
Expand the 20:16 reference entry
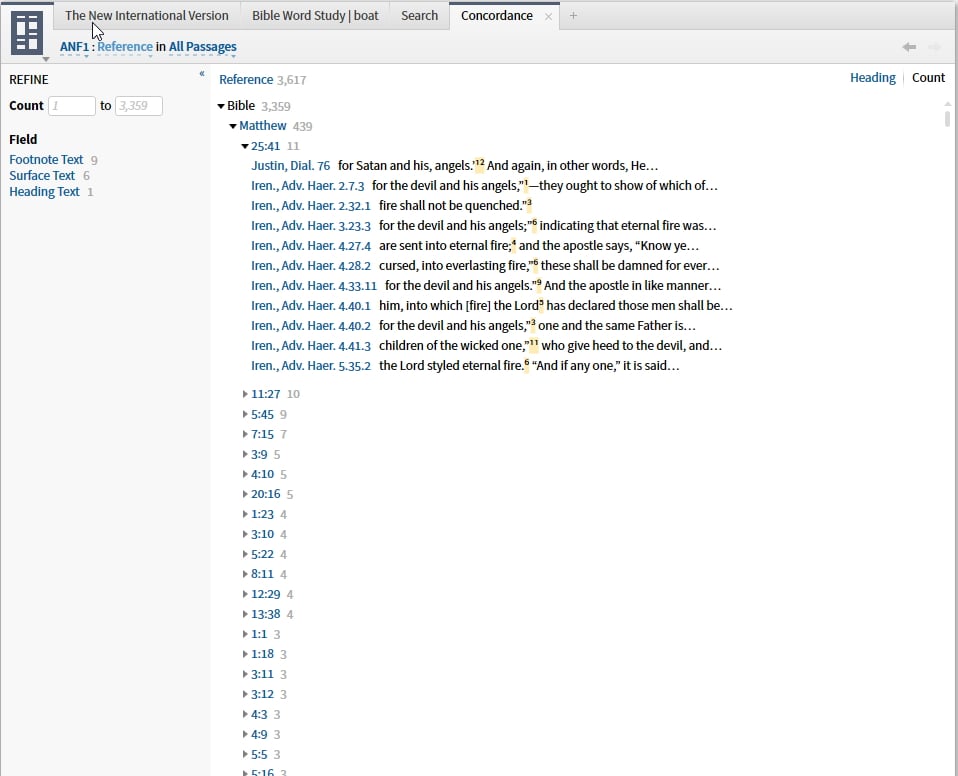(x=245, y=494)
